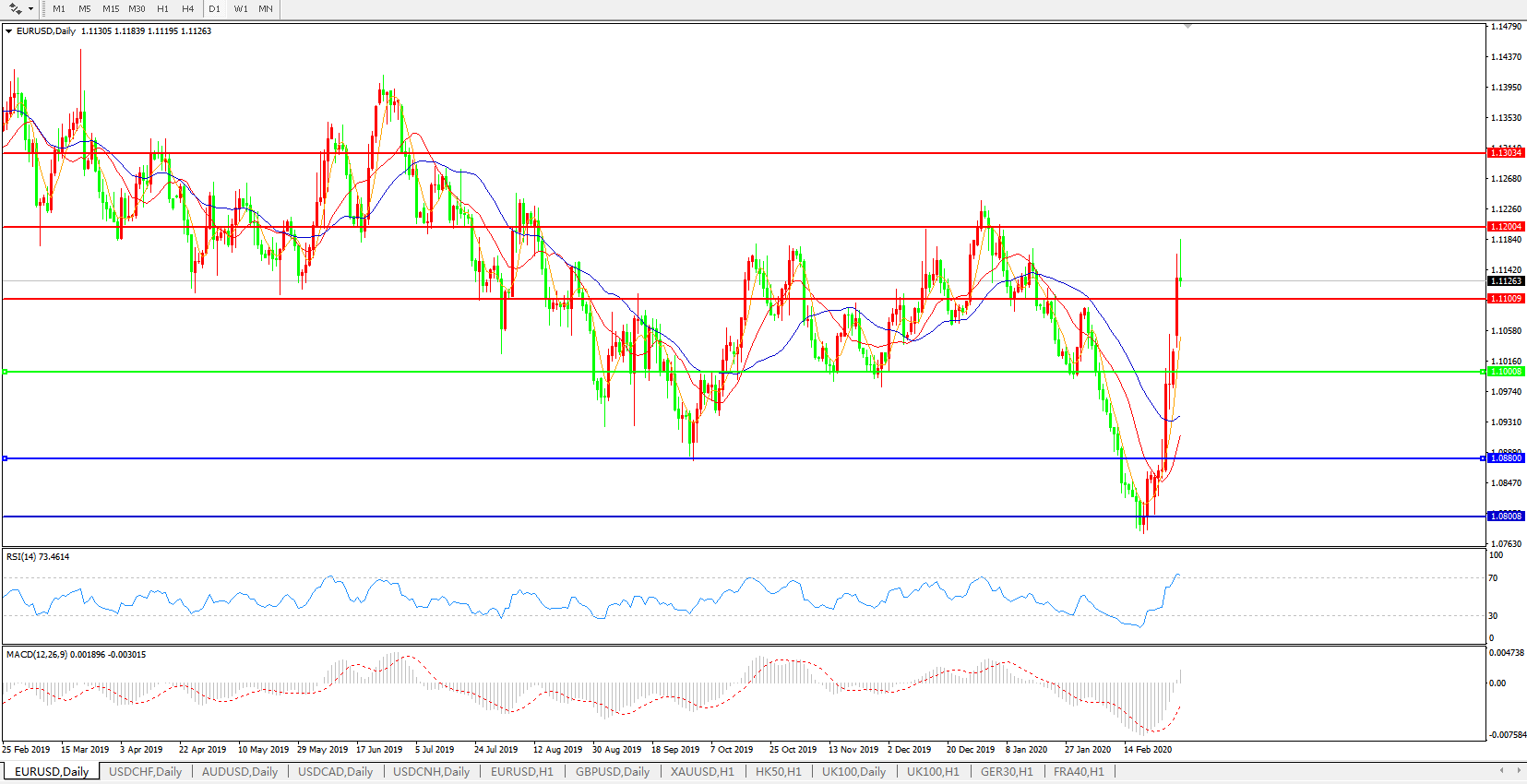Click the chart shift triangle marker at top
Screen dimensions: 1527x784
coord(1187,27)
